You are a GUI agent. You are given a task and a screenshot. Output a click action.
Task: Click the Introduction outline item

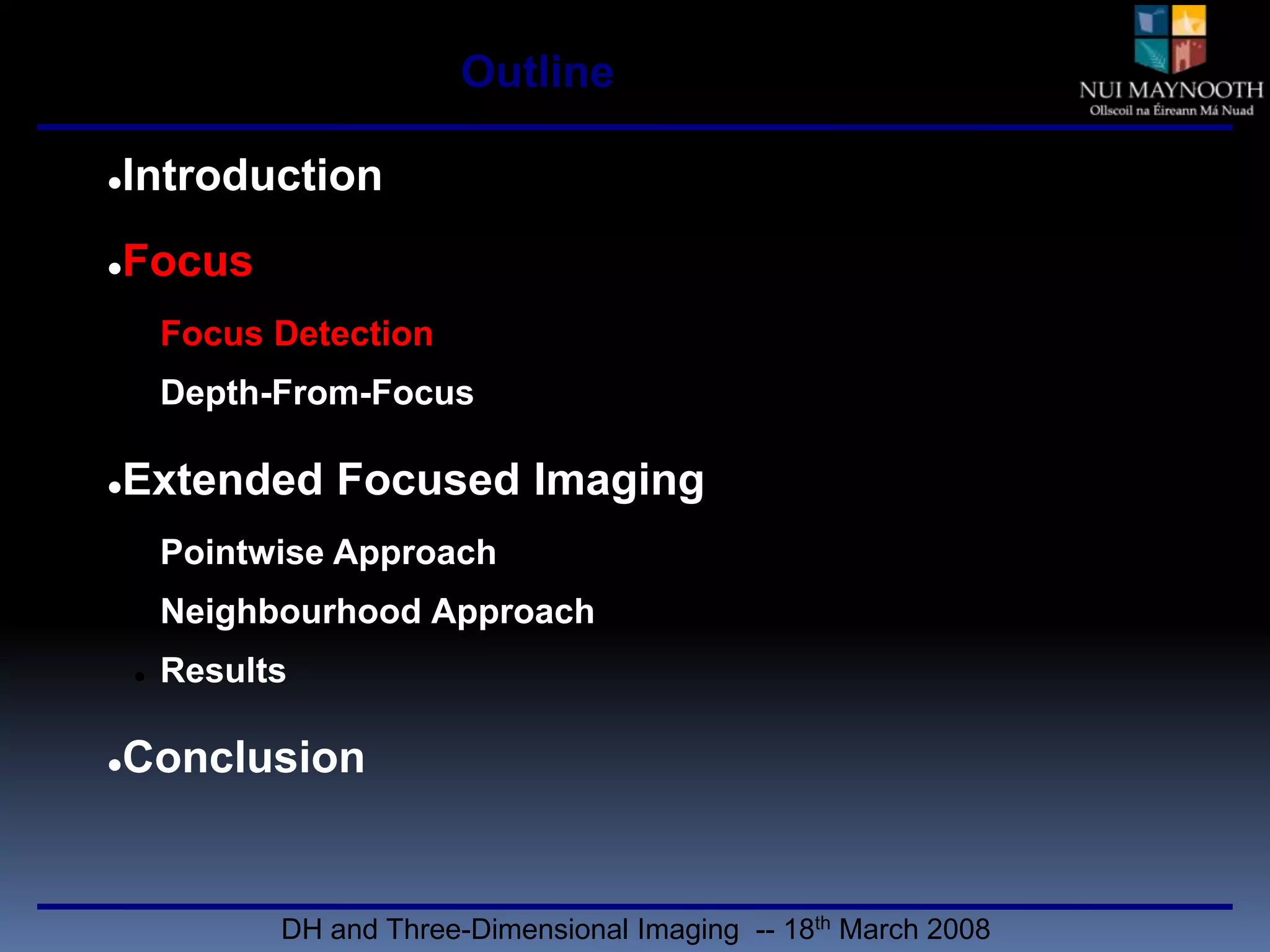click(252, 175)
